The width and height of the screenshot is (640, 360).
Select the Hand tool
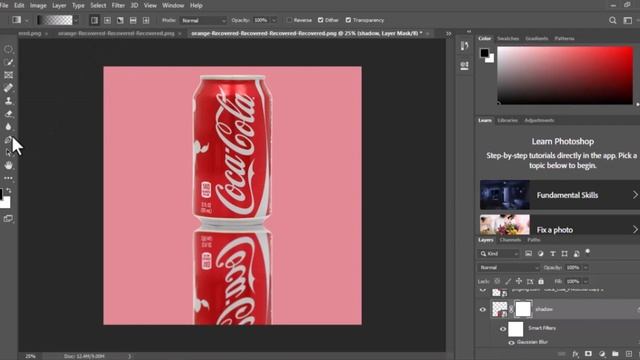coord(8,165)
